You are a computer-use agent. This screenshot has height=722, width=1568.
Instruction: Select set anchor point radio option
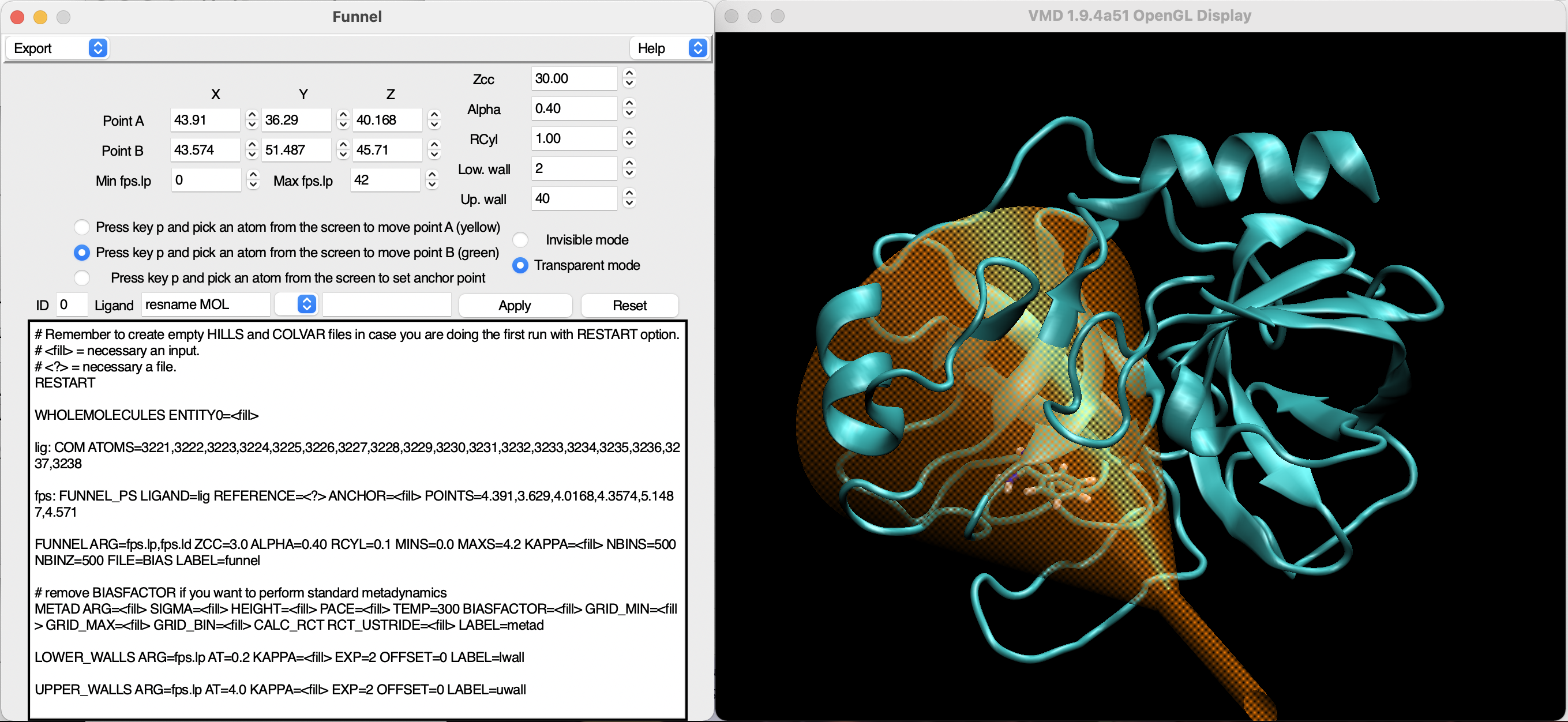click(82, 278)
